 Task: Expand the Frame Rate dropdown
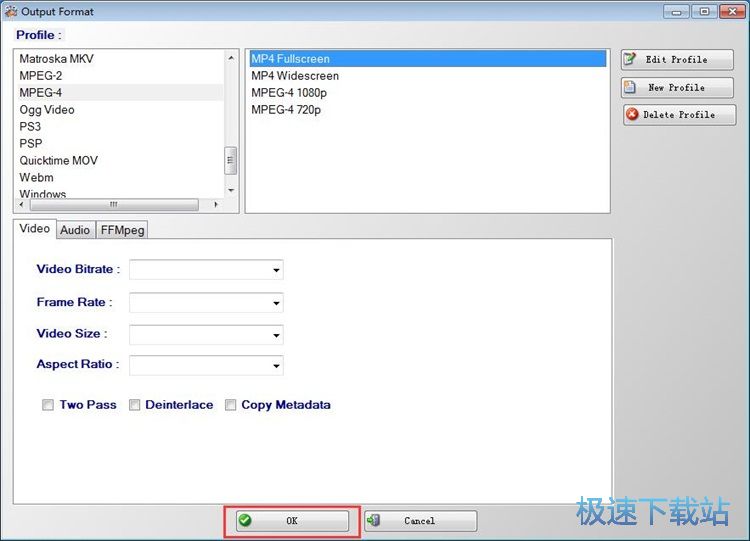tap(276, 303)
